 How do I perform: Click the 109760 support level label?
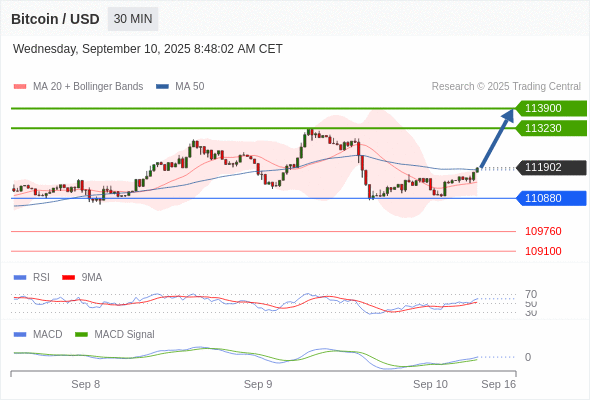click(x=543, y=231)
